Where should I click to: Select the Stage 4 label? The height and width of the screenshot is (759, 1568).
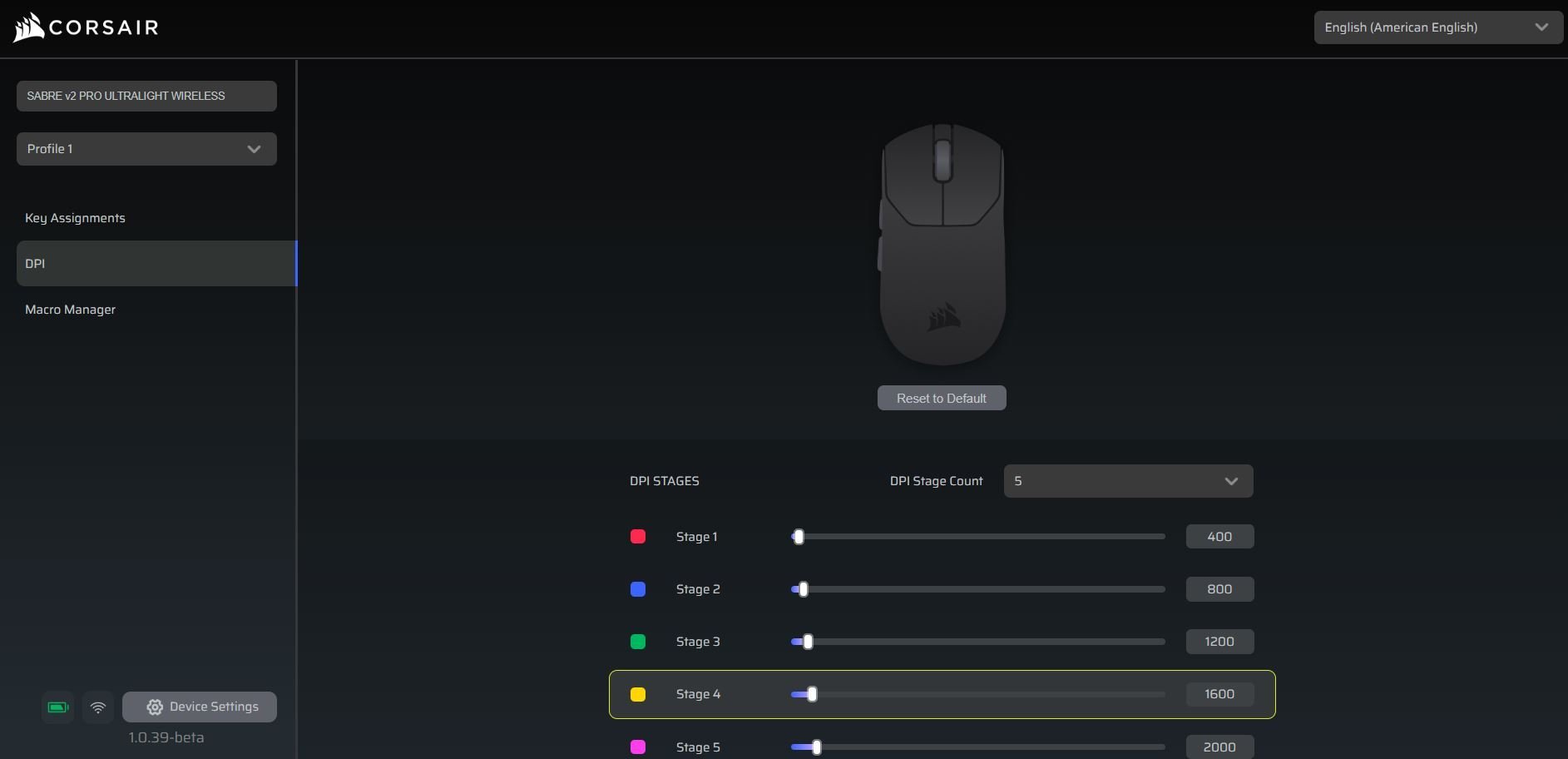pos(698,694)
